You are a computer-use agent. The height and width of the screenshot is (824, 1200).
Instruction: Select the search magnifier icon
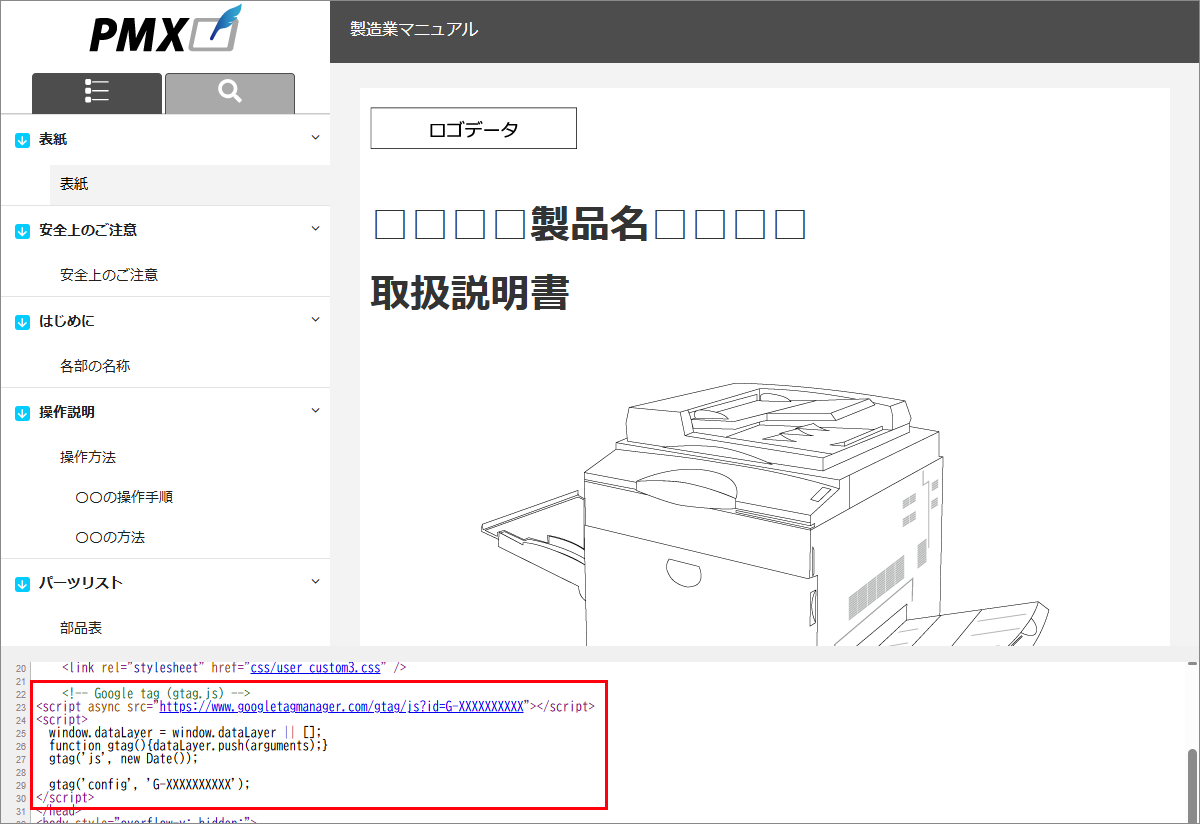click(x=229, y=92)
